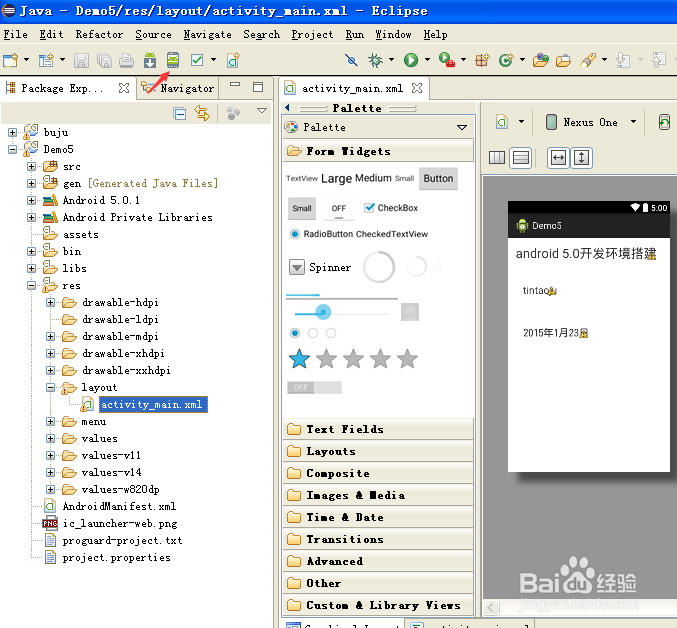
Task: Click the New Java Class icon
Action: 506,60
